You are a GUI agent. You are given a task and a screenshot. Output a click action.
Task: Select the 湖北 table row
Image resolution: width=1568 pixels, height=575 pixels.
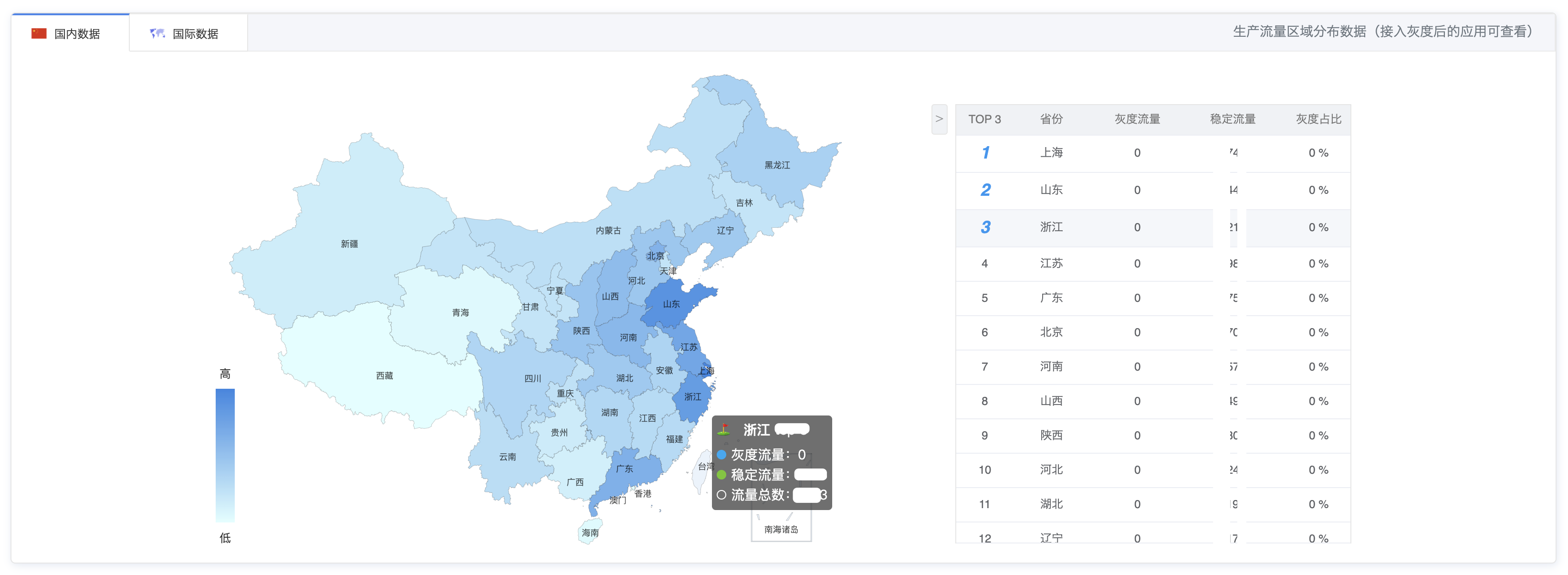pyautogui.click(x=1153, y=504)
